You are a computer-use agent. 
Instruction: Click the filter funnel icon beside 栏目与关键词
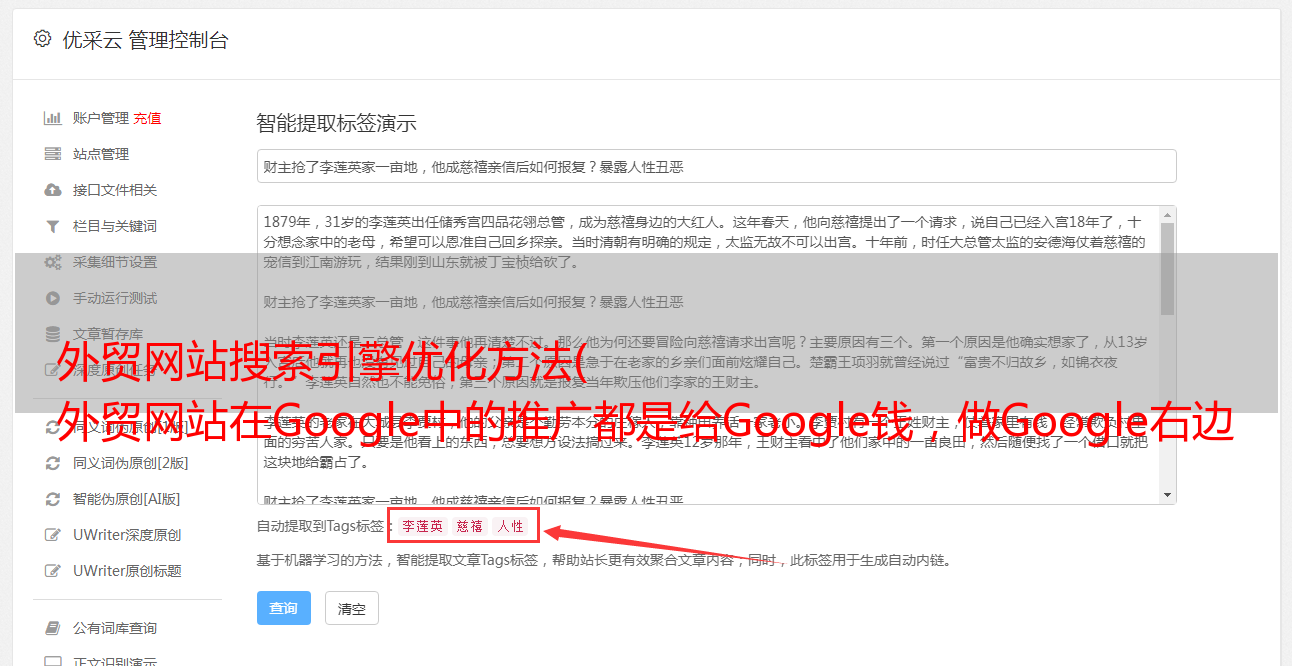click(53, 226)
